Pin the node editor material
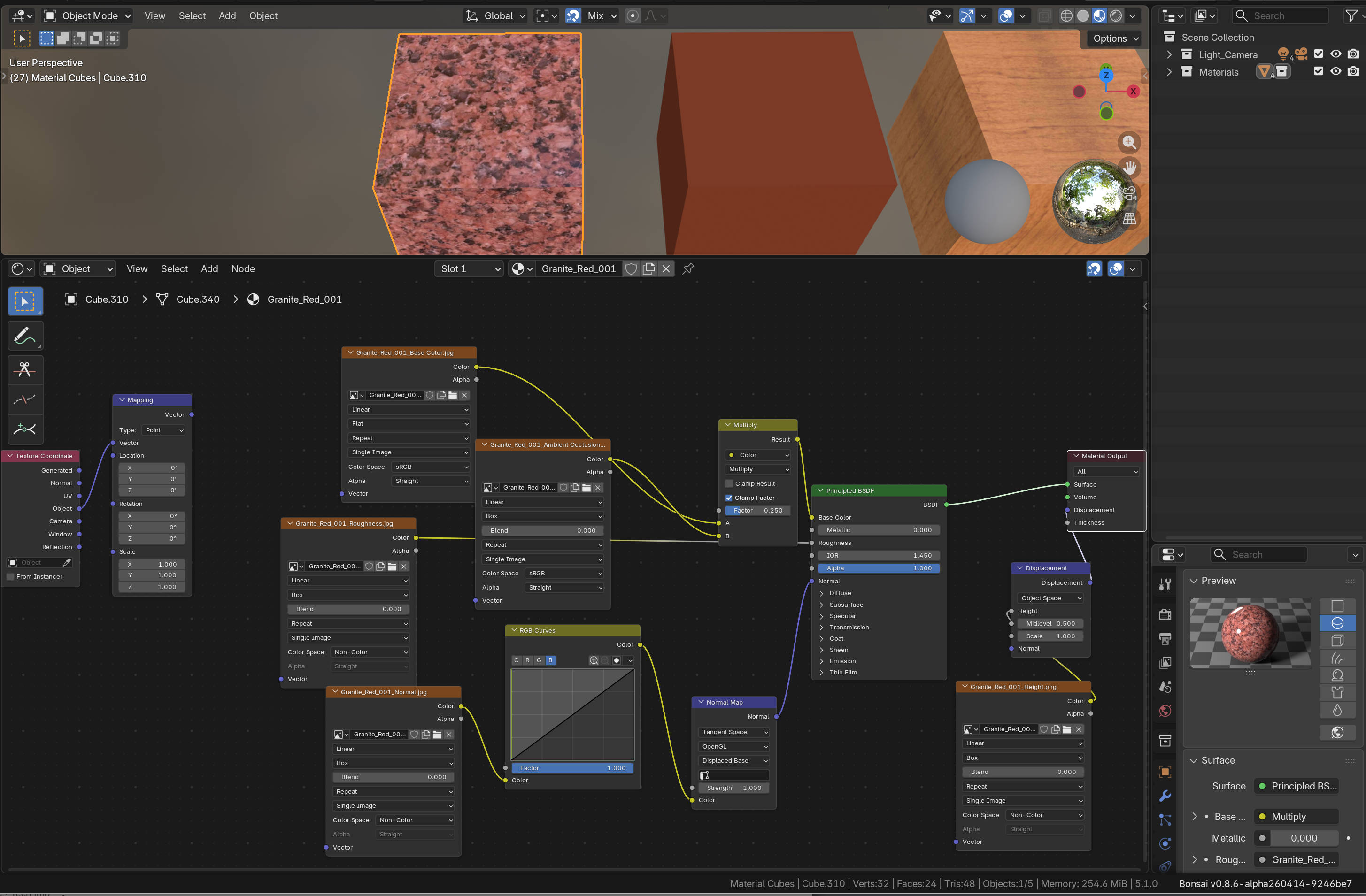Viewport: 1366px width, 896px height. coord(688,268)
